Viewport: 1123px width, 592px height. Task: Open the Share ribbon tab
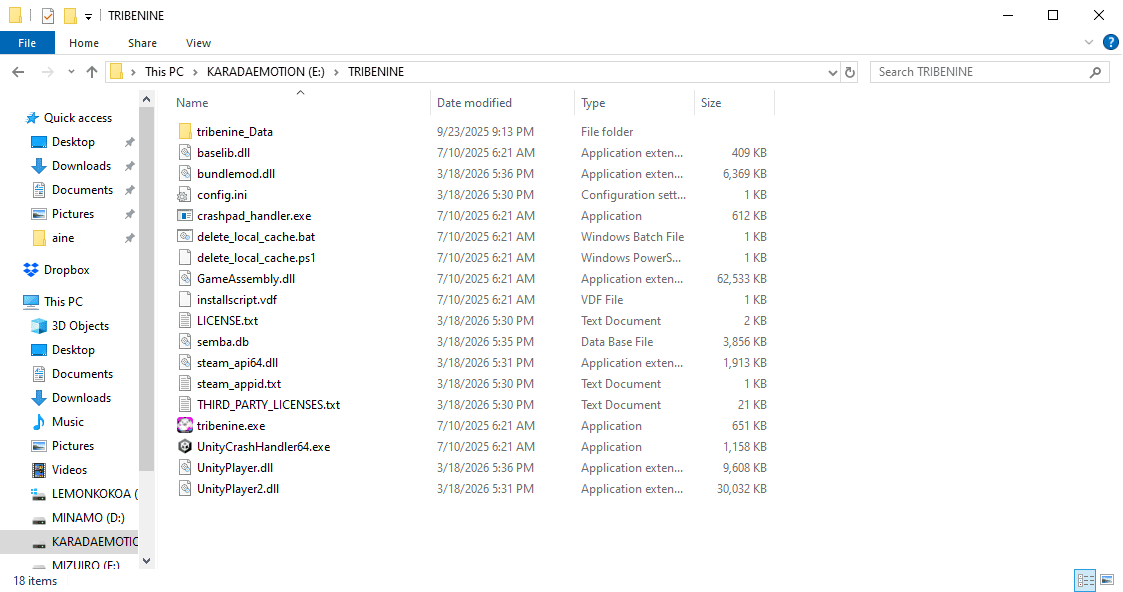pos(143,43)
